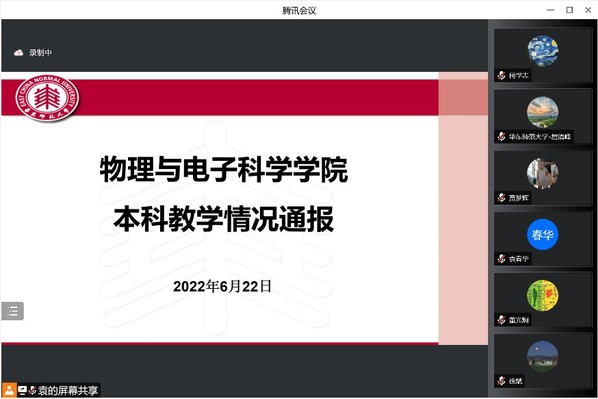The image size is (598, 399).
Task: Select the night building avatar participant
Action: pos(543,356)
